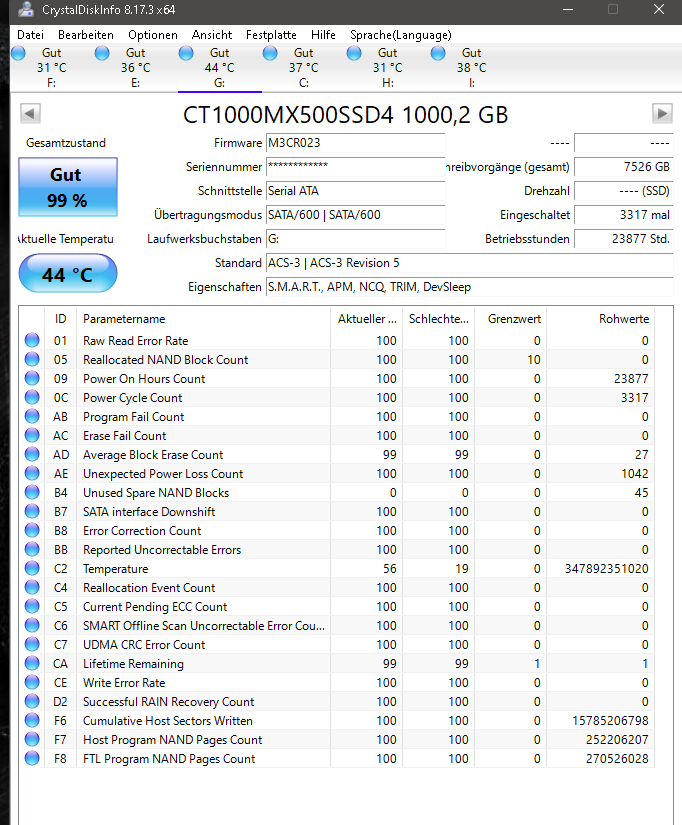Click status icon of Power On Hours Count
This screenshot has height=825, width=682.
(32, 378)
